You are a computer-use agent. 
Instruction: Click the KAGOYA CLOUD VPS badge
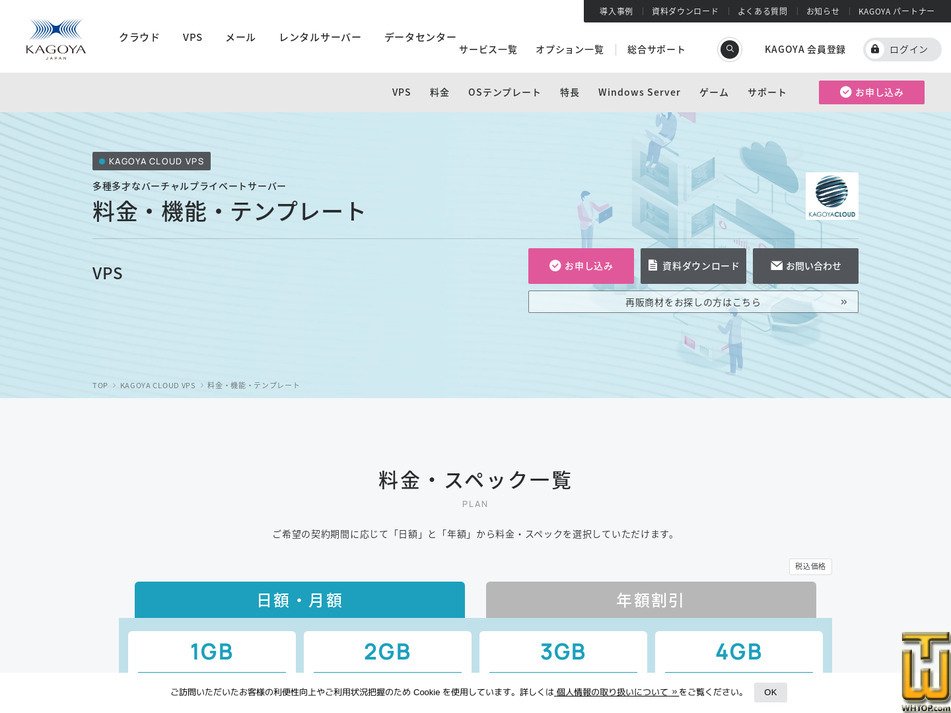[x=152, y=161]
